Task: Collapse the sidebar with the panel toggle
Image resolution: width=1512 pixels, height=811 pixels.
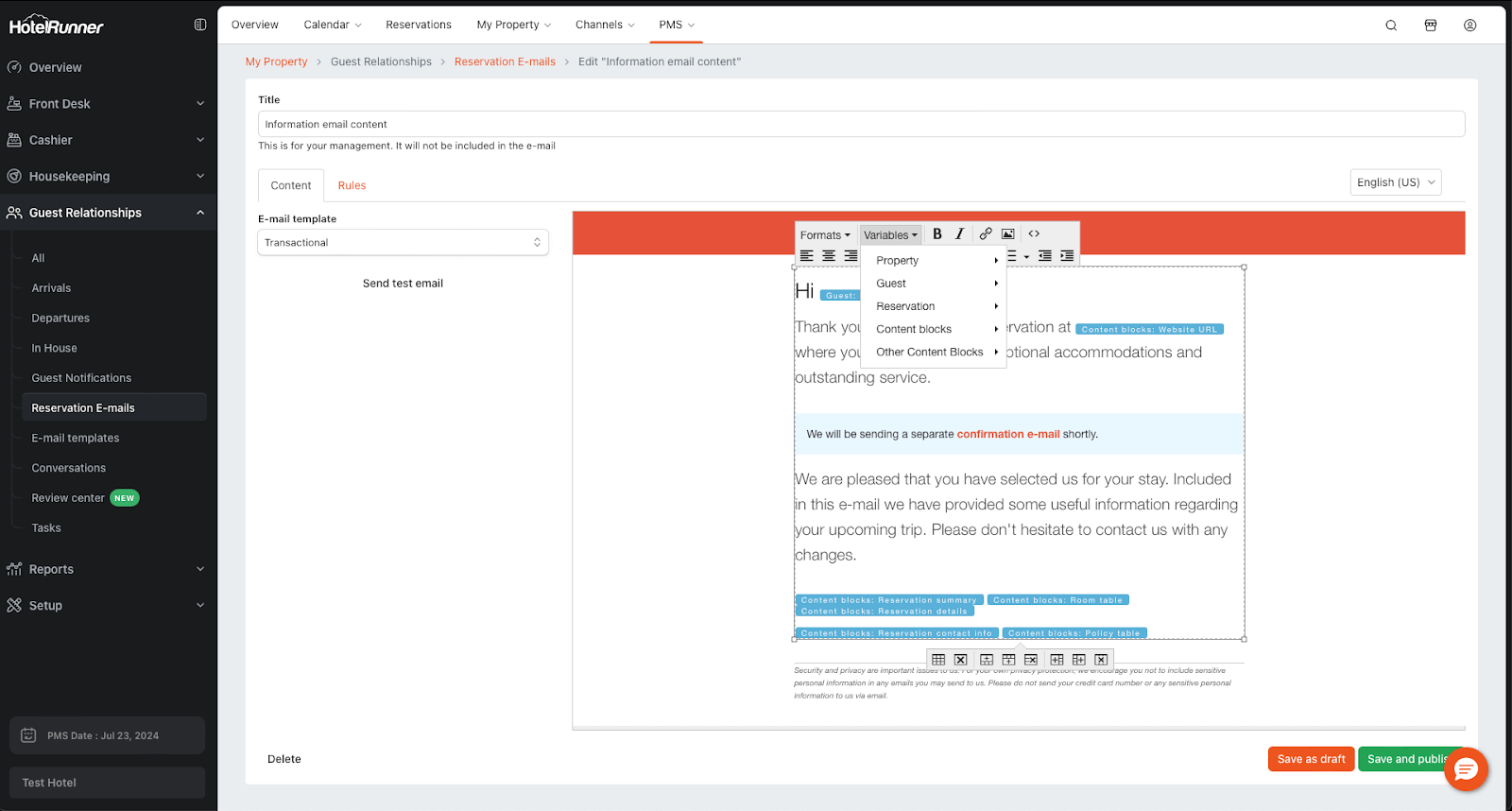Action: tap(200, 26)
